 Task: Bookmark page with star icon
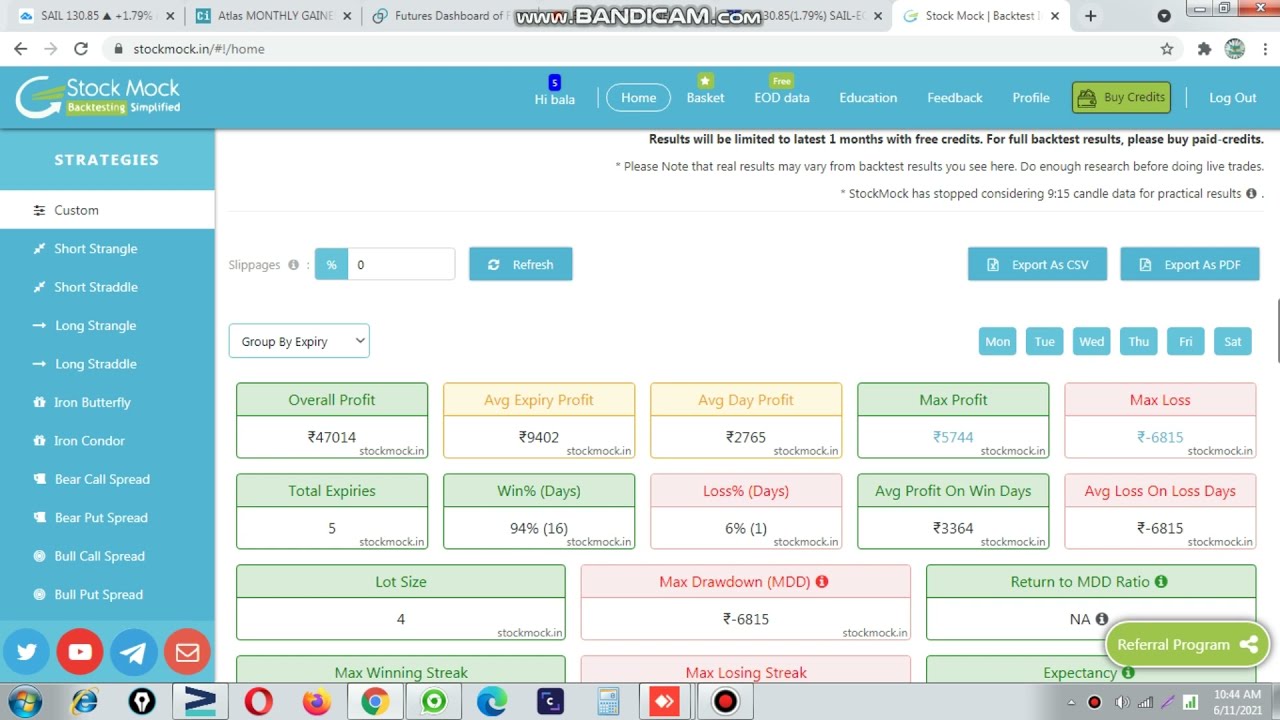point(1167,48)
